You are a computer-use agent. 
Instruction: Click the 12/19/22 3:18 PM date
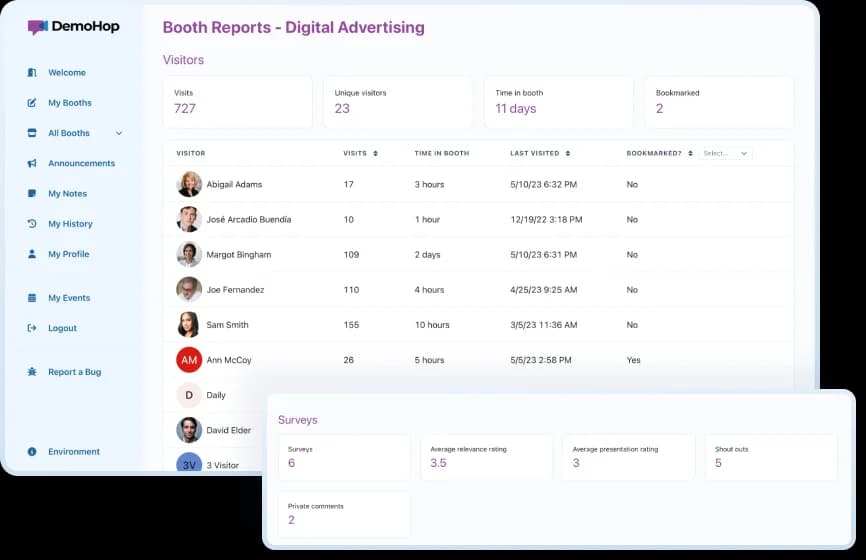[x=546, y=219]
